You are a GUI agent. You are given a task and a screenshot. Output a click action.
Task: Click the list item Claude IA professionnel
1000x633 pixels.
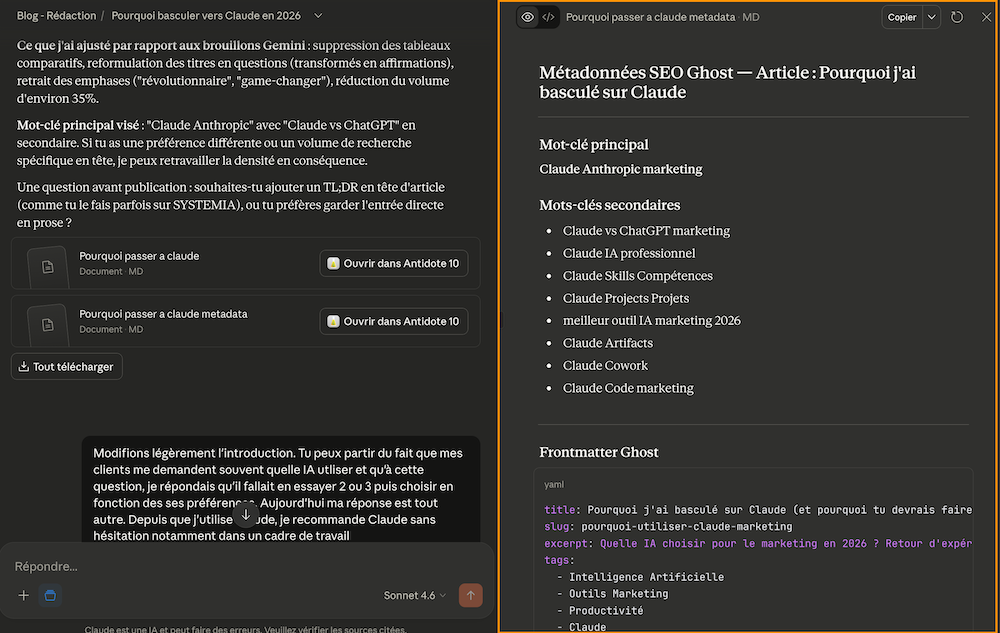click(x=629, y=253)
